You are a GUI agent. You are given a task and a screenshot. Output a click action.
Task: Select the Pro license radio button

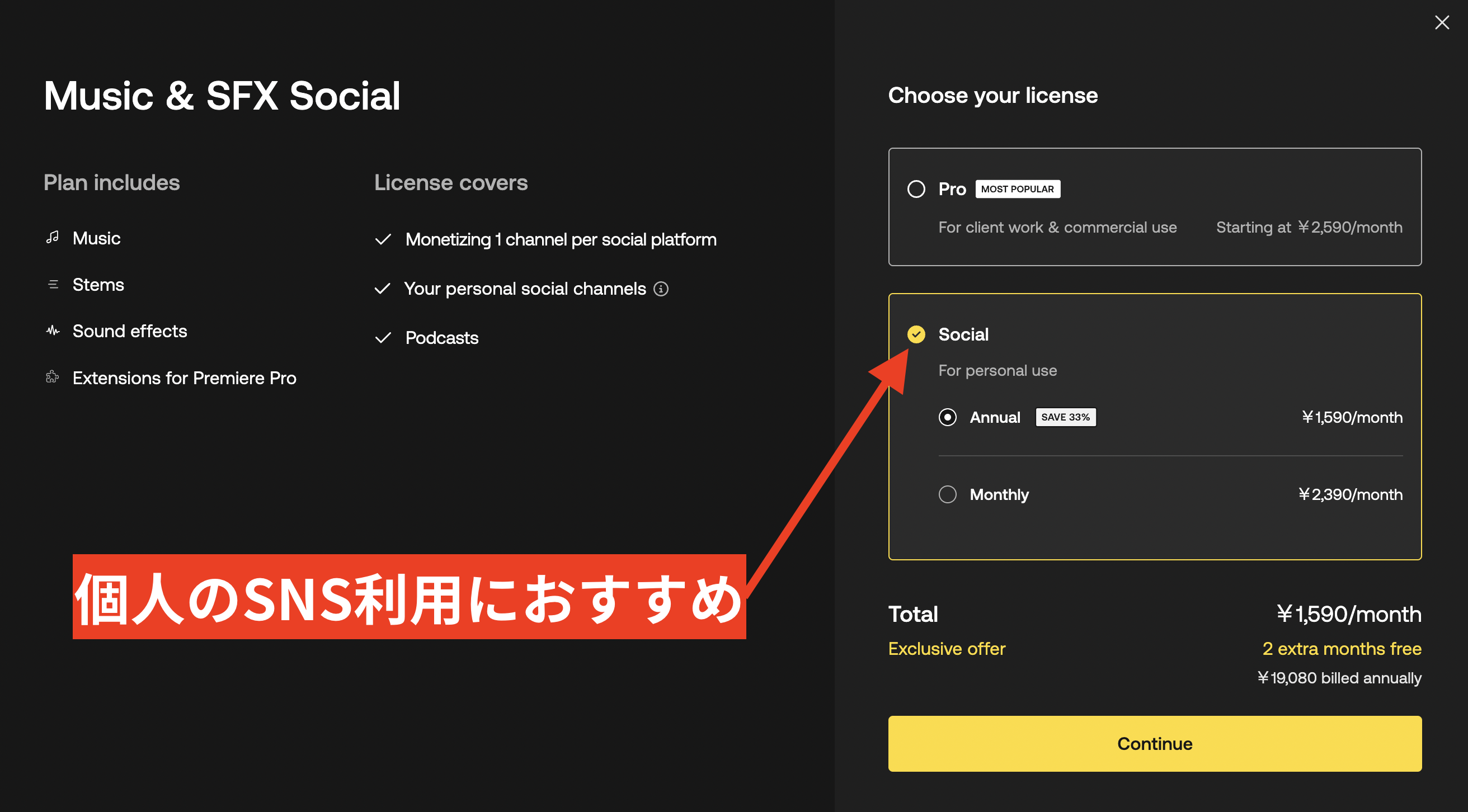click(916, 188)
